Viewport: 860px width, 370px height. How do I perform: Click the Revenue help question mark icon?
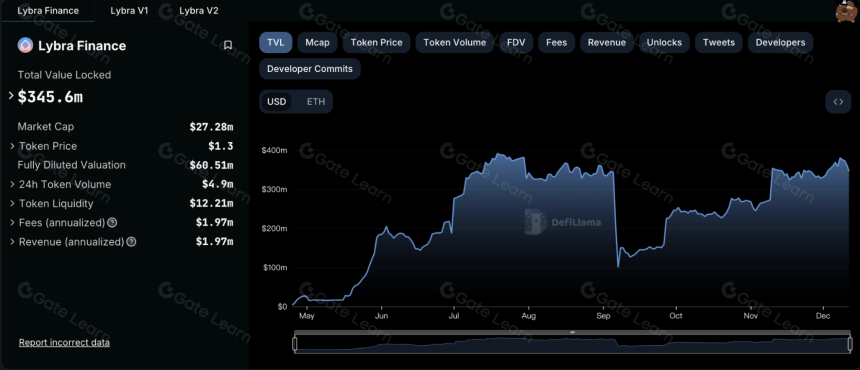tap(132, 242)
